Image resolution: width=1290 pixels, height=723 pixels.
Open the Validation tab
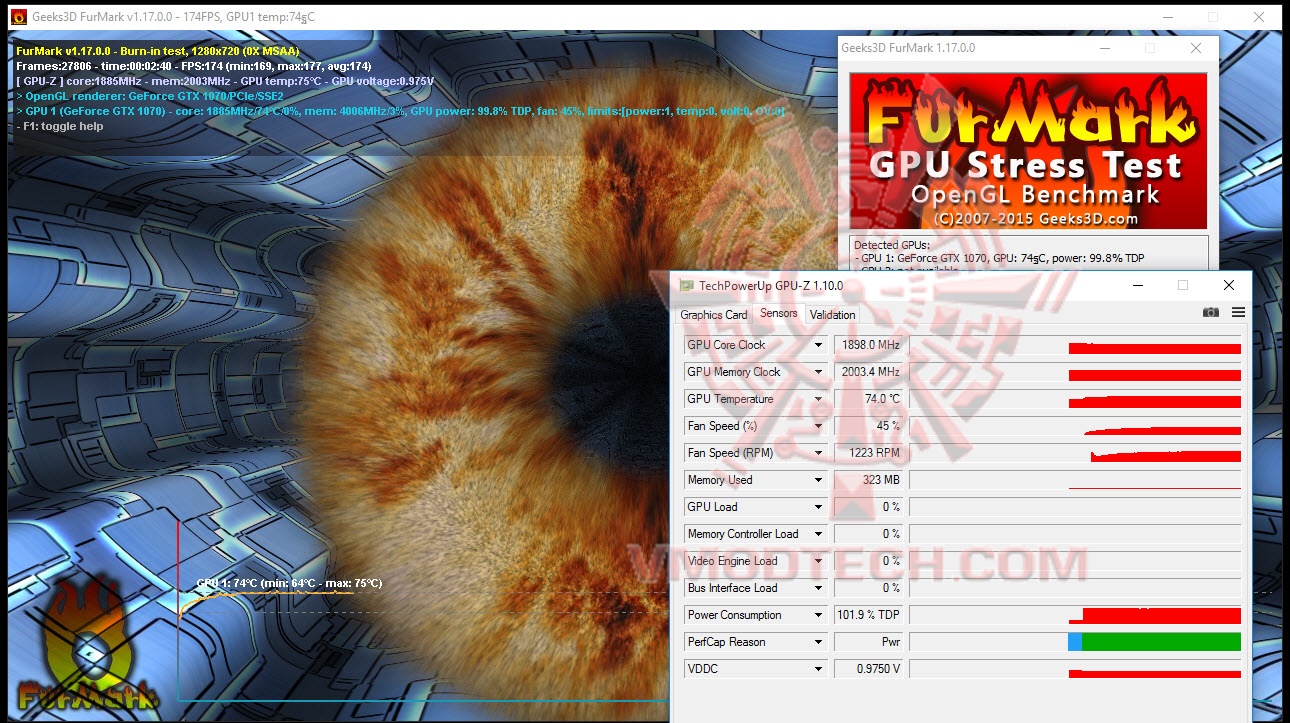[x=833, y=315]
